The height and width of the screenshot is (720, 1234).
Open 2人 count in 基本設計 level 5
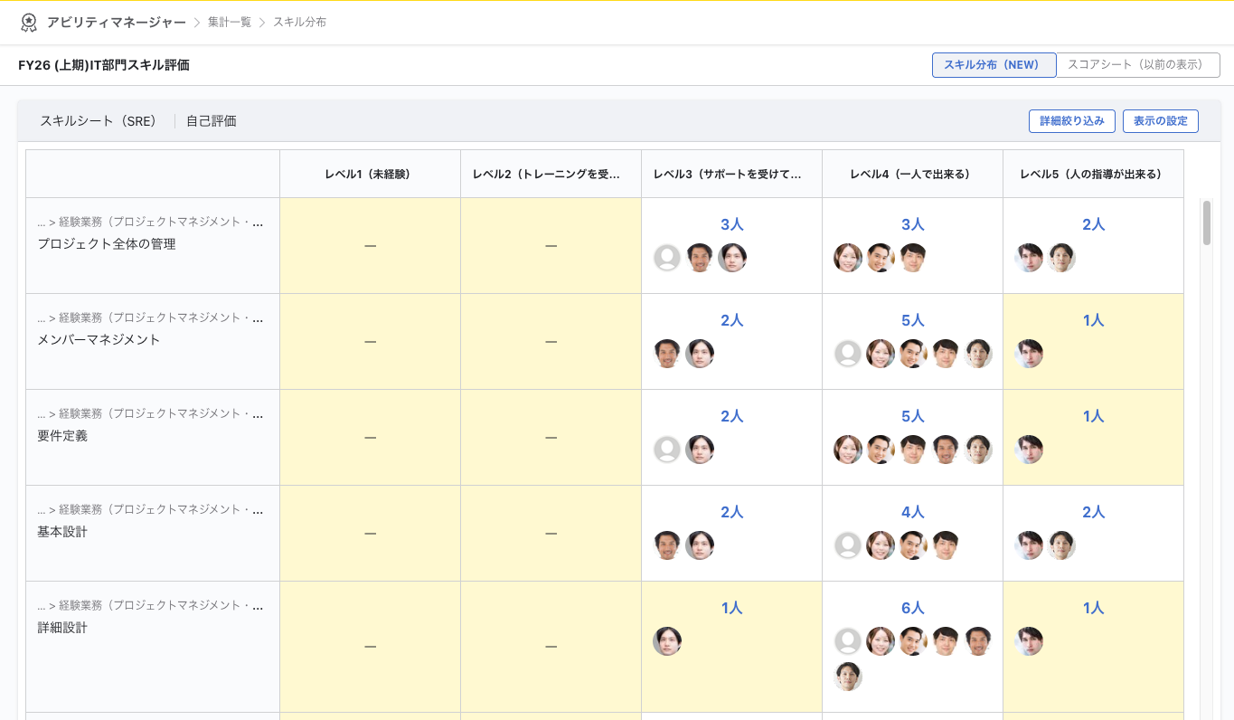(x=1094, y=513)
